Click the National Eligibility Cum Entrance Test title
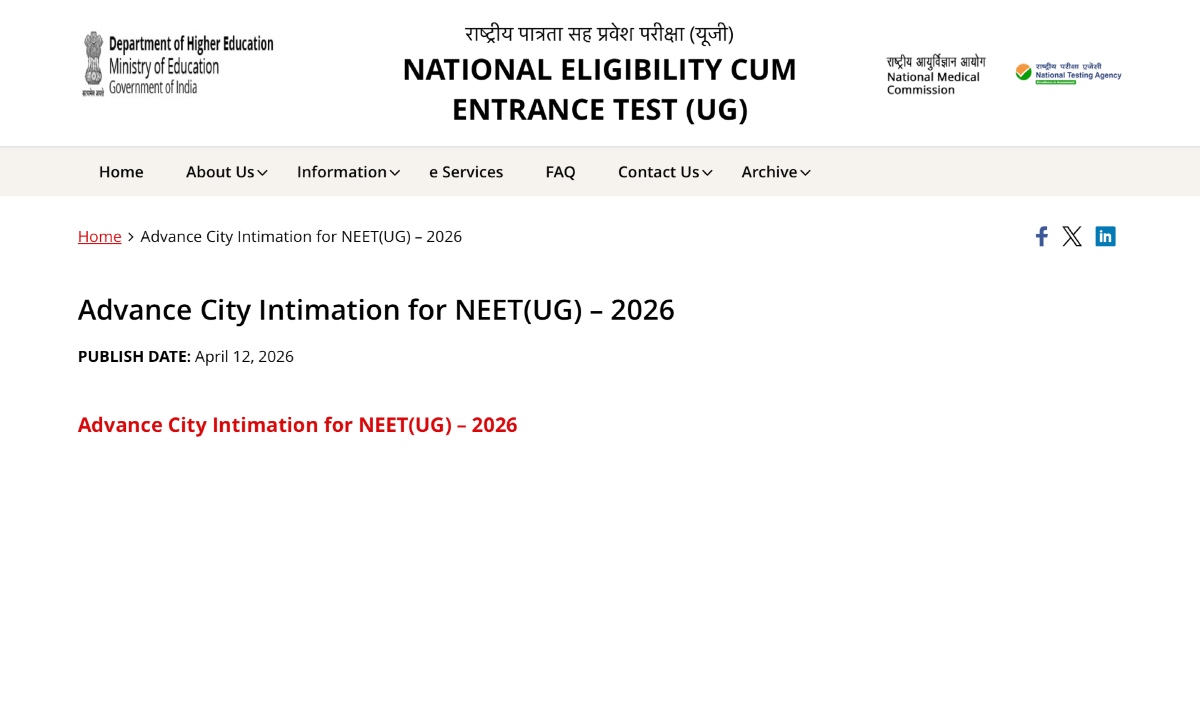The width and height of the screenshot is (1200, 720). (x=599, y=89)
